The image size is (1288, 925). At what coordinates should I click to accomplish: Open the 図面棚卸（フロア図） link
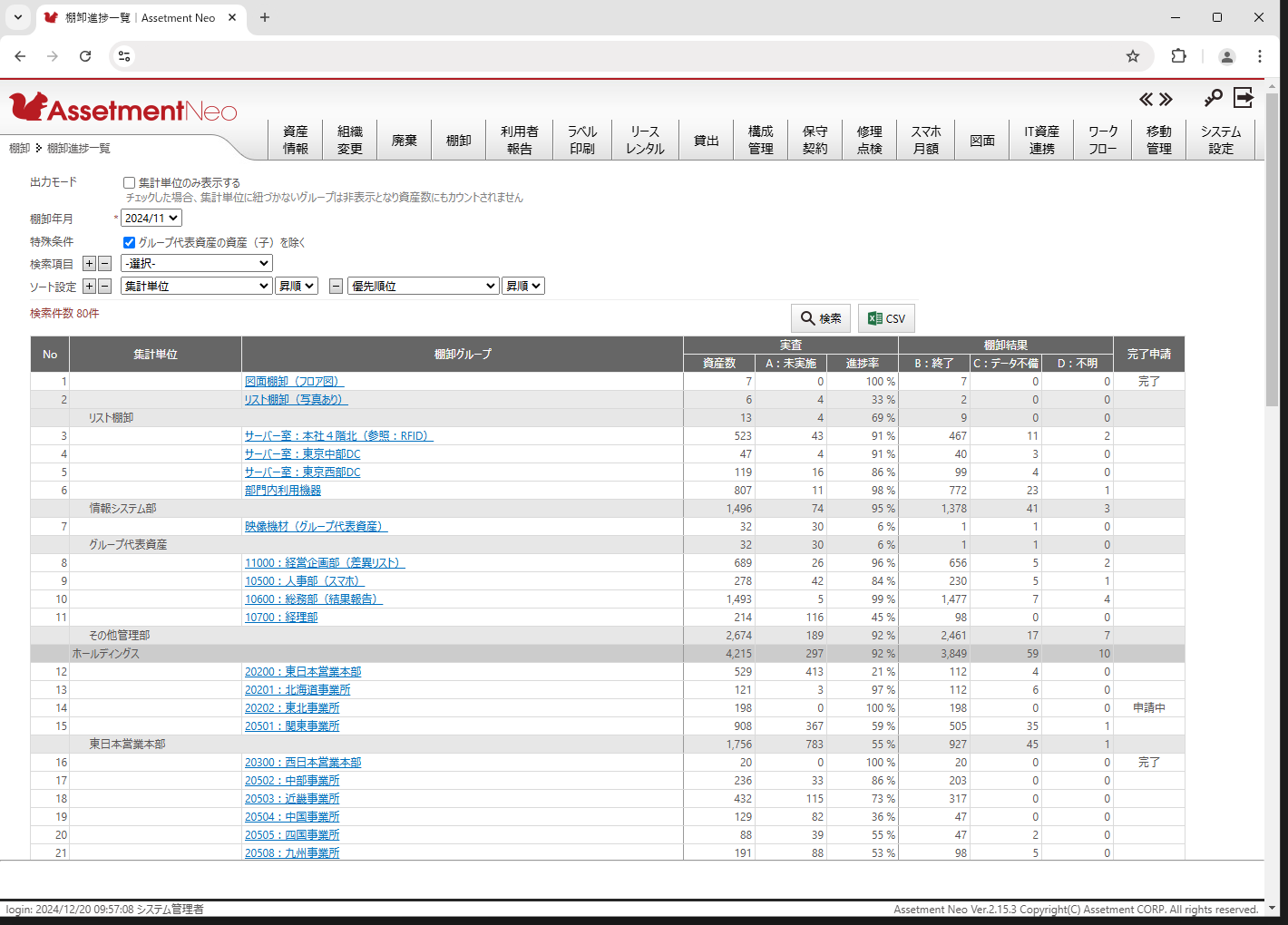(x=293, y=381)
